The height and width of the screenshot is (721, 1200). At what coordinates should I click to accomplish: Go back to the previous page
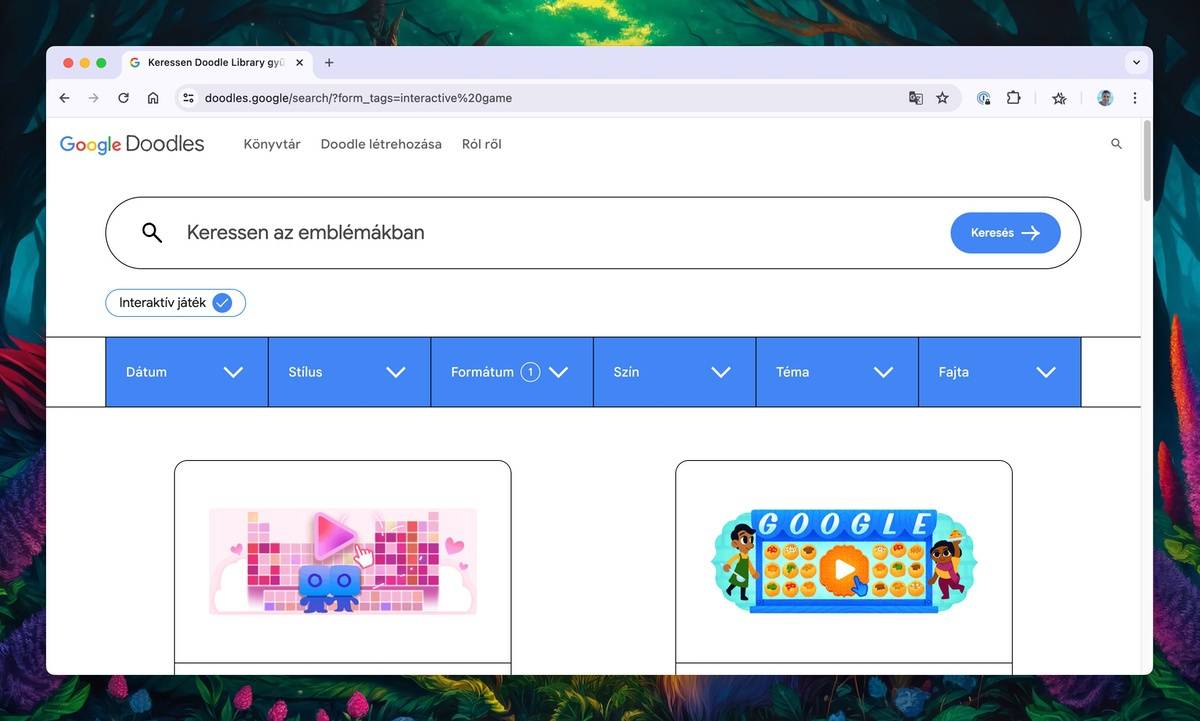pyautogui.click(x=64, y=98)
